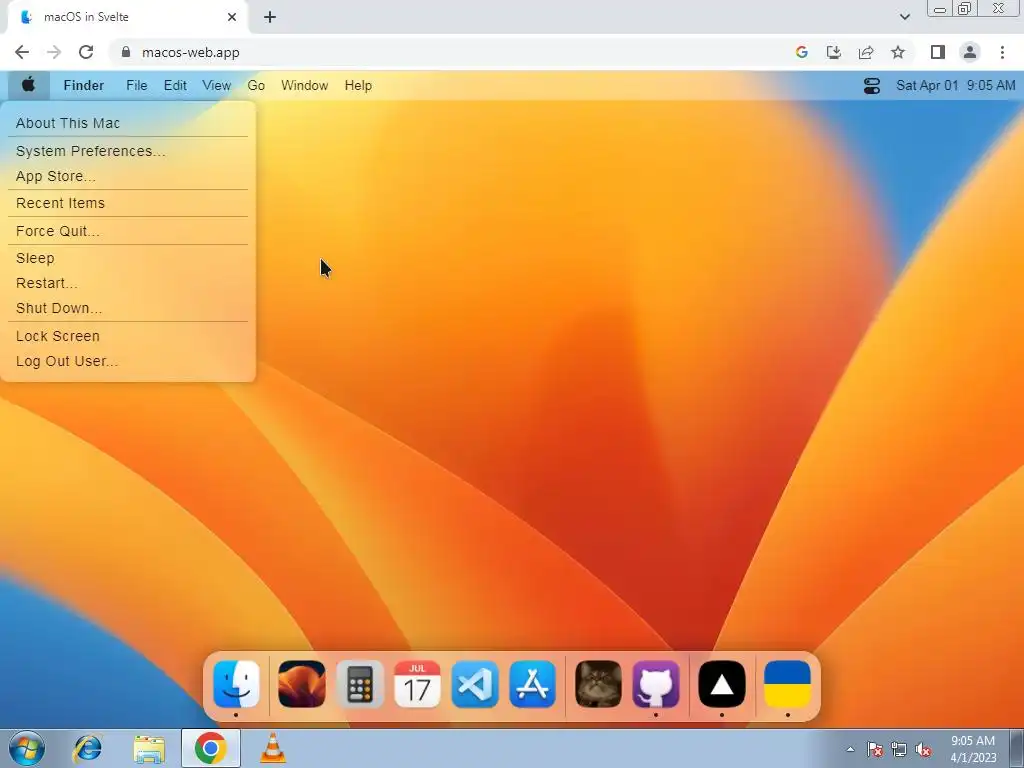
Task: Open the Vercel triangle dock icon
Action: click(x=722, y=684)
